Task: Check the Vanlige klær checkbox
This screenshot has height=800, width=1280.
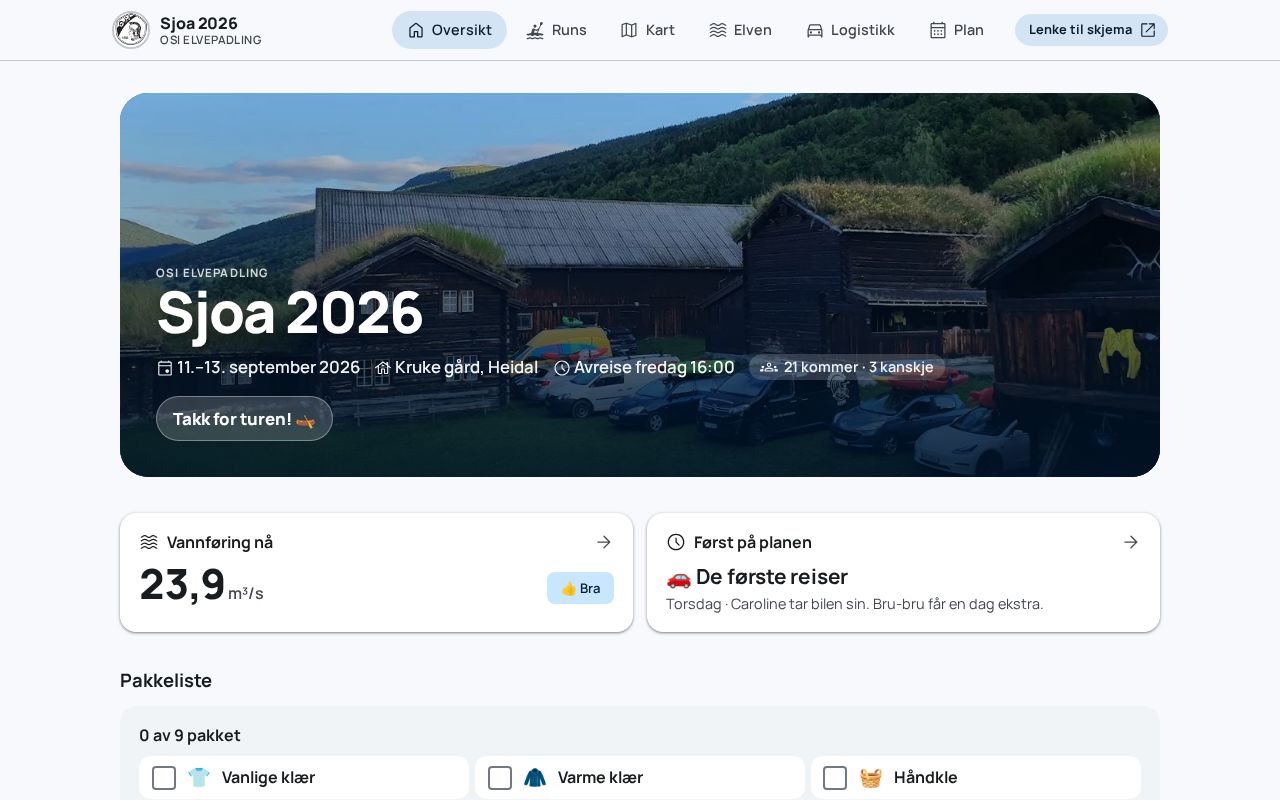Action: (x=164, y=778)
